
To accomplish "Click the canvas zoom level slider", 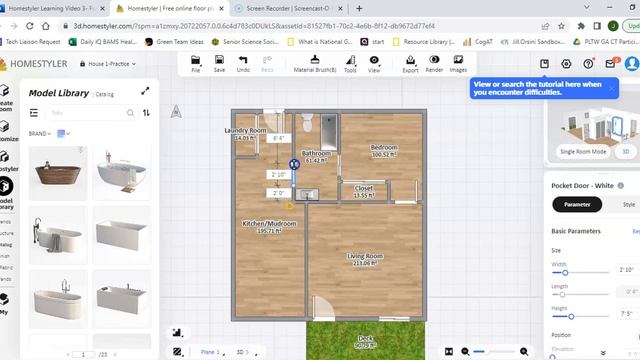I will click(x=494, y=351).
